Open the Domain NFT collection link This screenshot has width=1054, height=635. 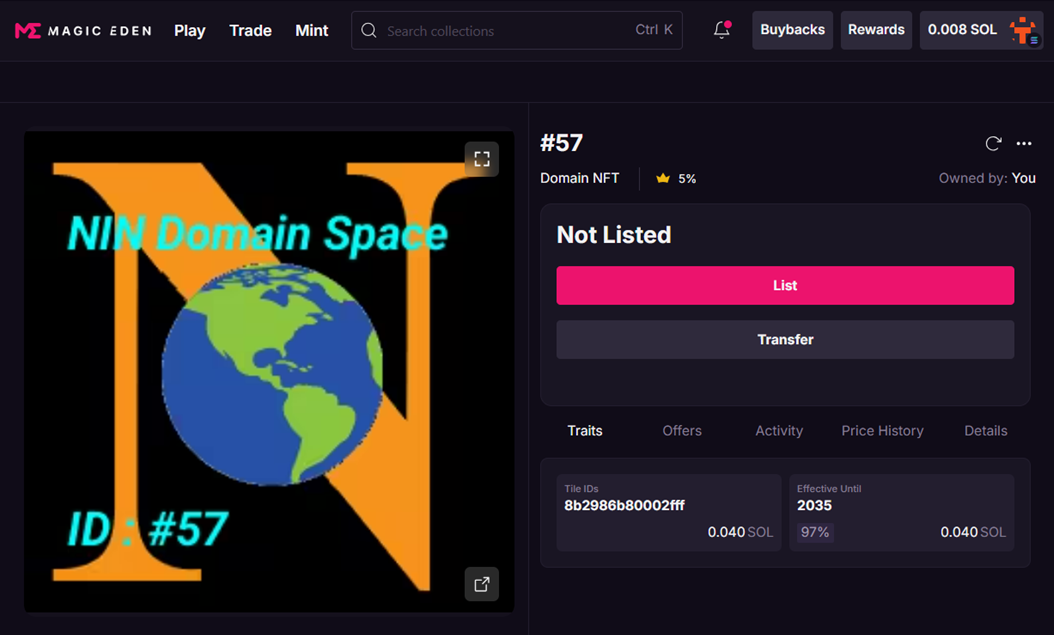(x=579, y=178)
